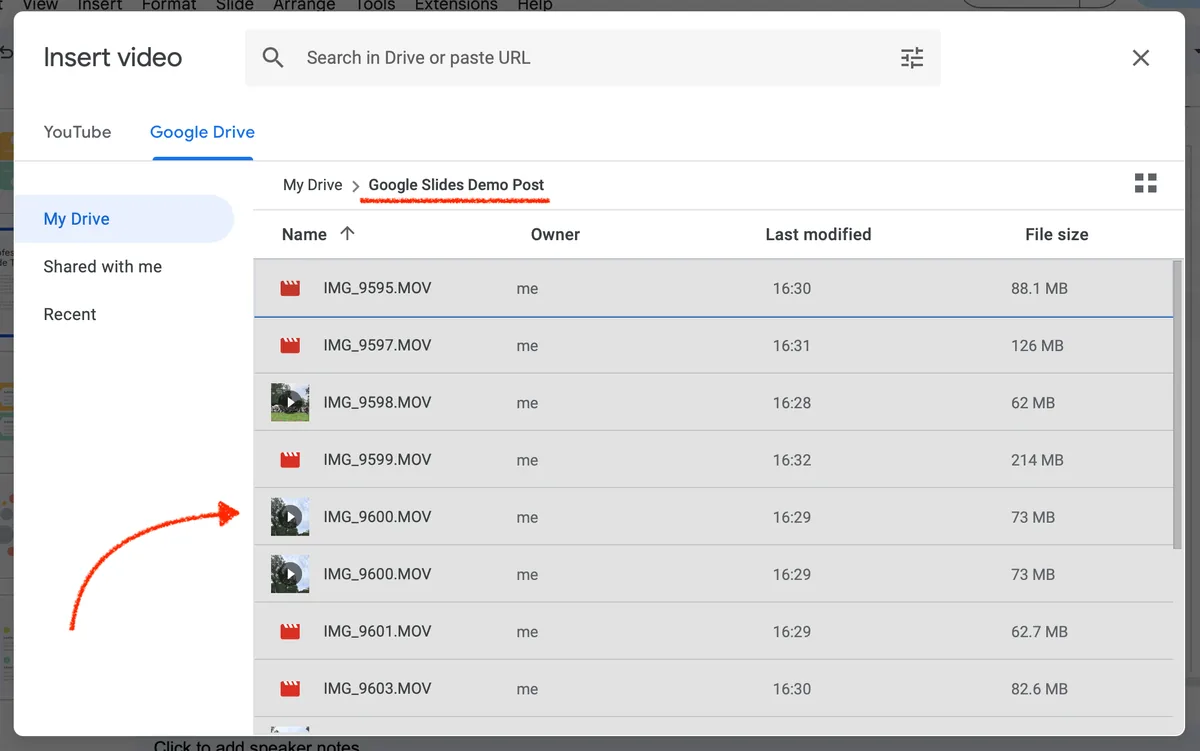1200x751 pixels.
Task: Click the 214 MB file size cell
Action: (1037, 461)
